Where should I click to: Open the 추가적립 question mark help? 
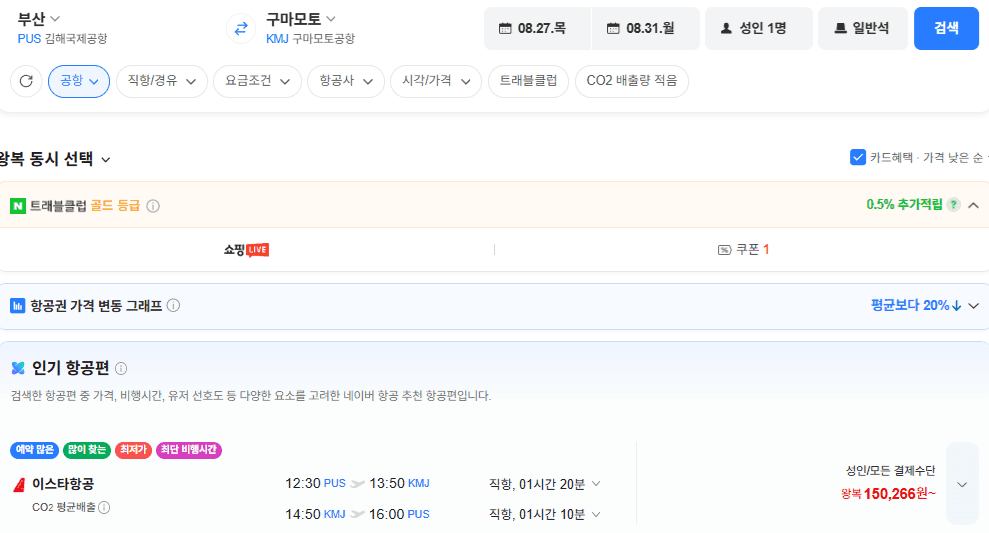coord(954,204)
